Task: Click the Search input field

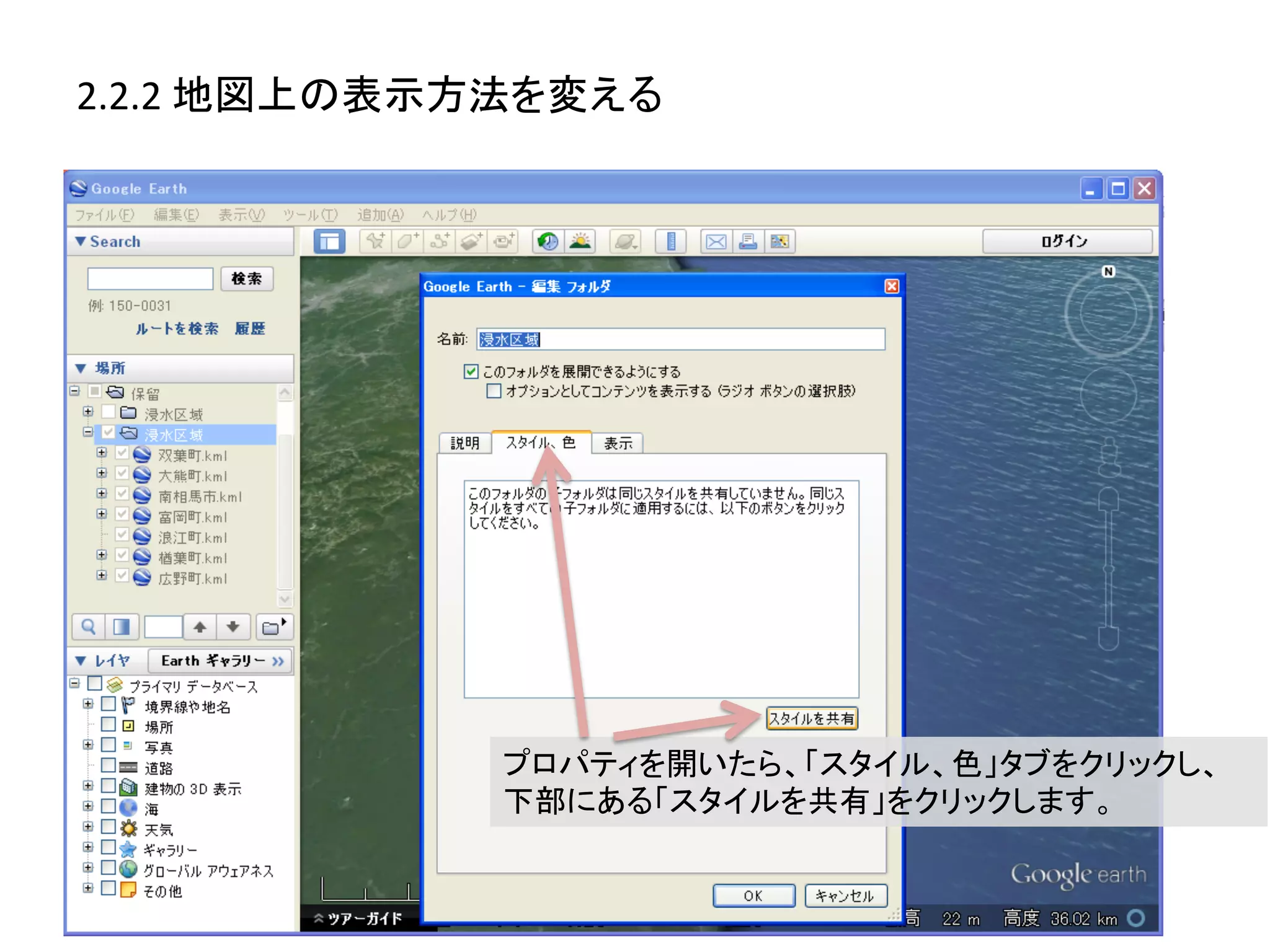Action: (x=150, y=279)
